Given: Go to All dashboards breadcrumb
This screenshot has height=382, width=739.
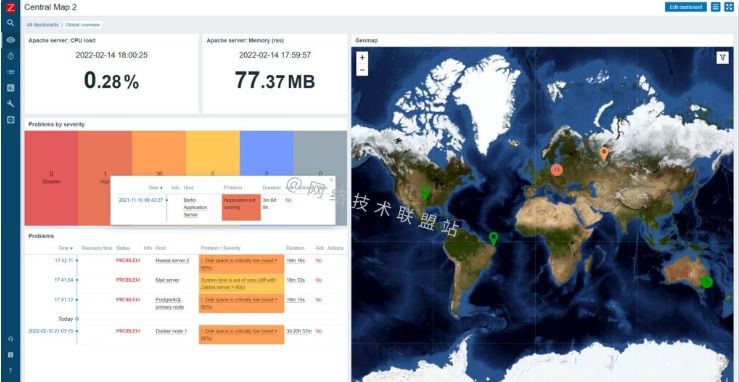Looking at the screenshot, I should click(42, 24).
